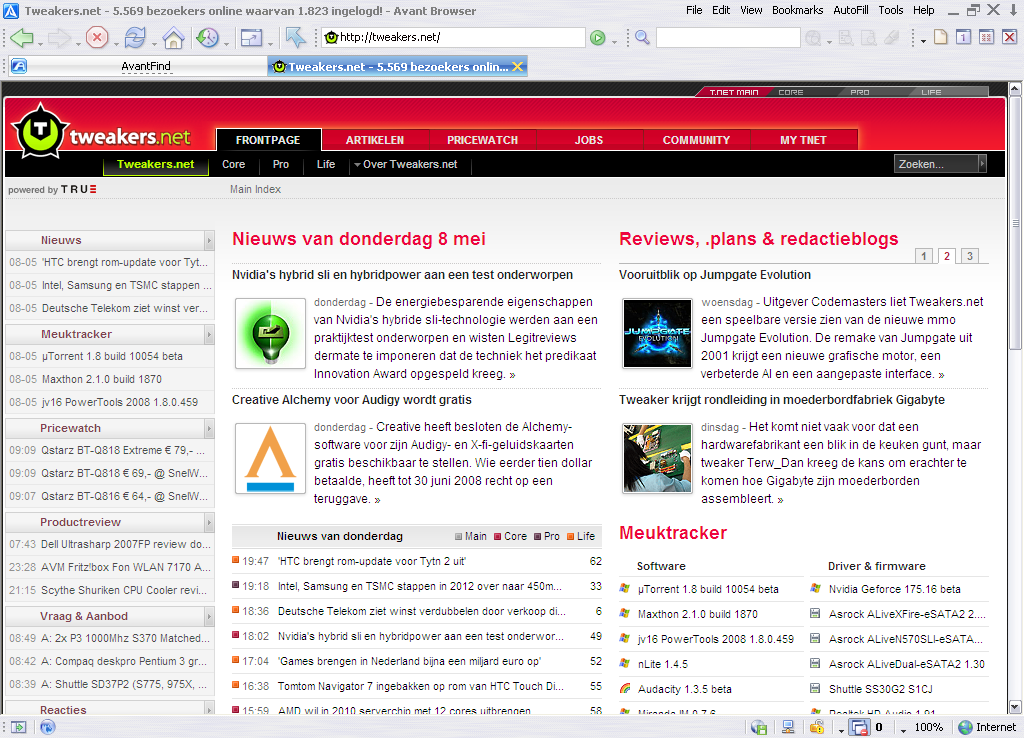Click the sidebar toggle icon in status bar
Screen dimensions: 1024x738
18,727
